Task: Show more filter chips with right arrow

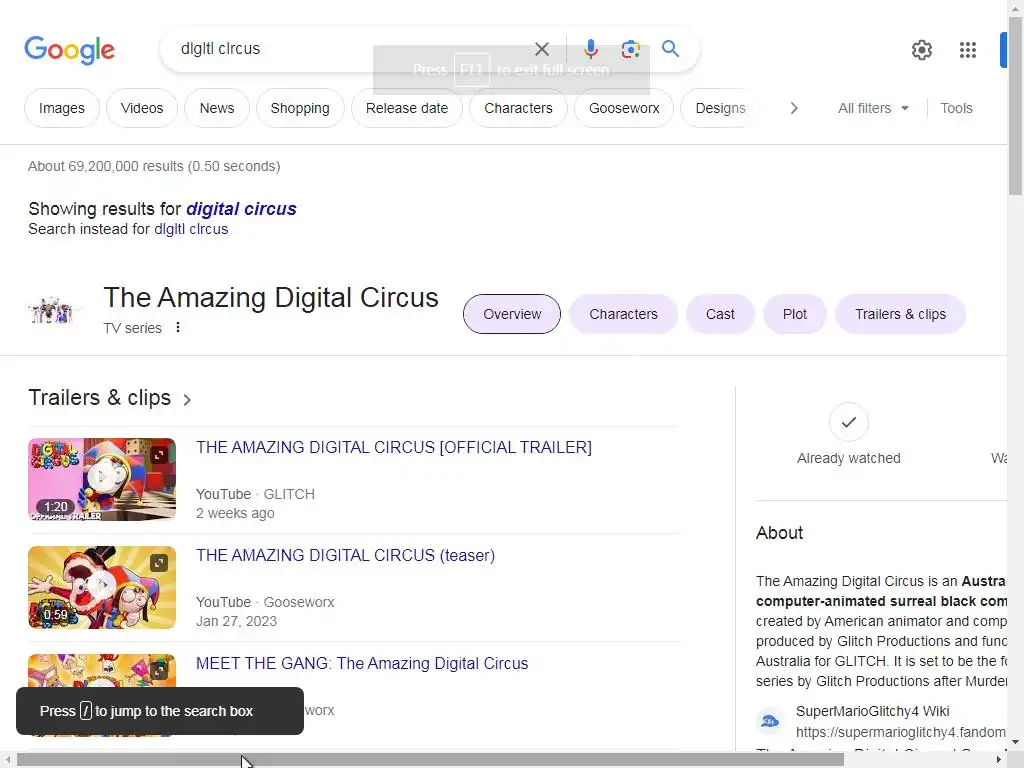Action: [x=793, y=108]
